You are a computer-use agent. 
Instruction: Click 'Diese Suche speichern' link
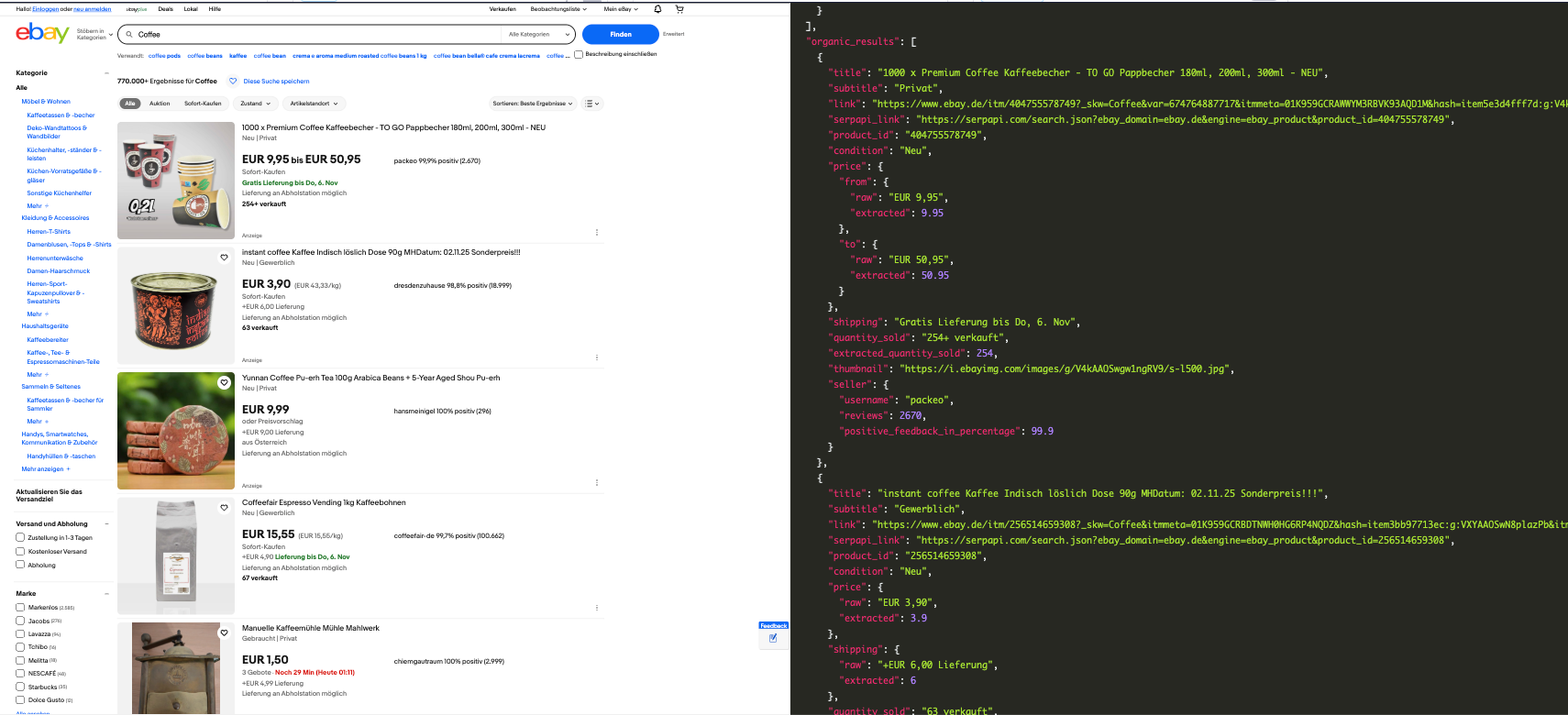(276, 82)
